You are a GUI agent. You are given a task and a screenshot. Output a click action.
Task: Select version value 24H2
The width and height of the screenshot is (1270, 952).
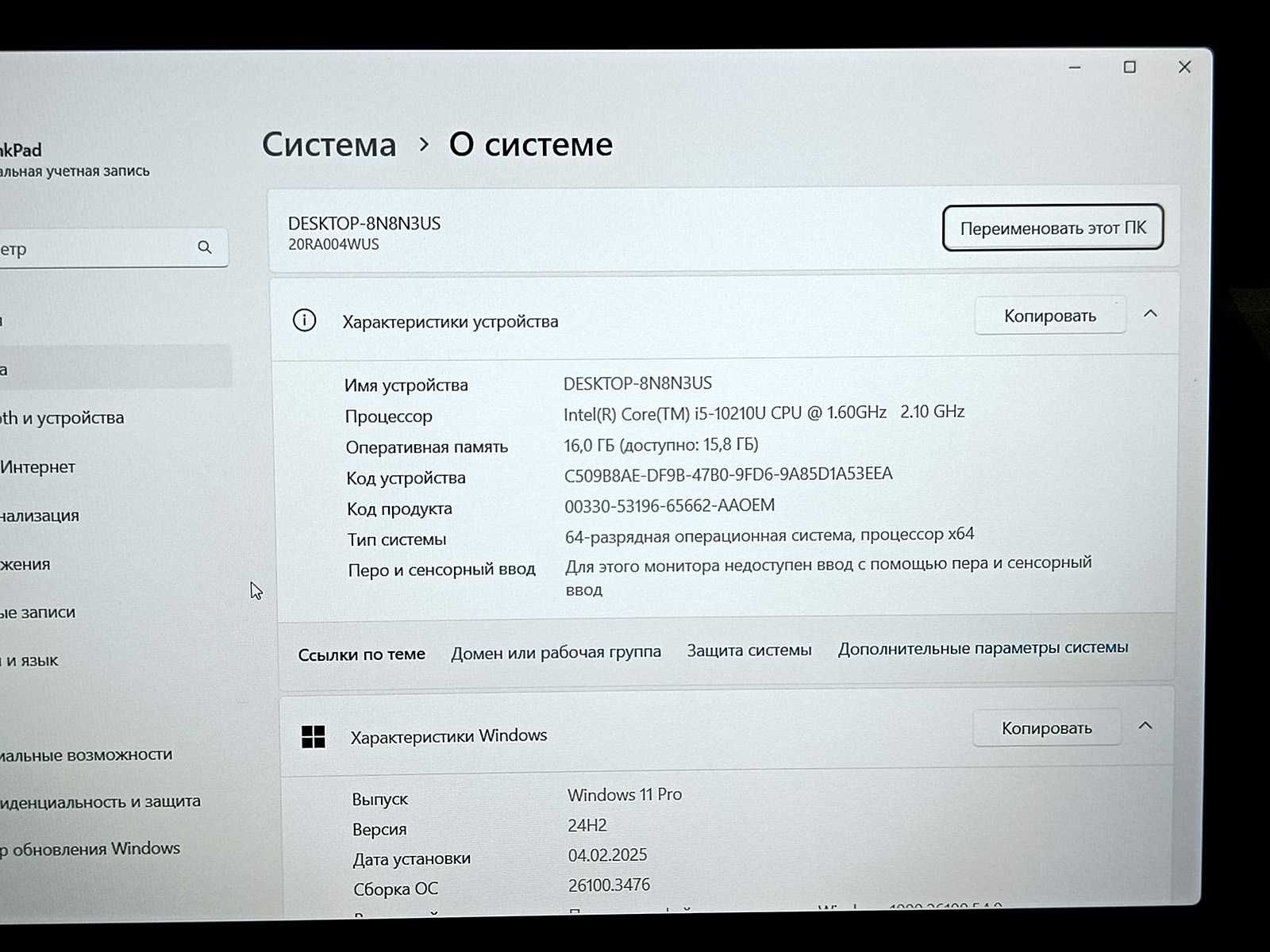(x=587, y=825)
